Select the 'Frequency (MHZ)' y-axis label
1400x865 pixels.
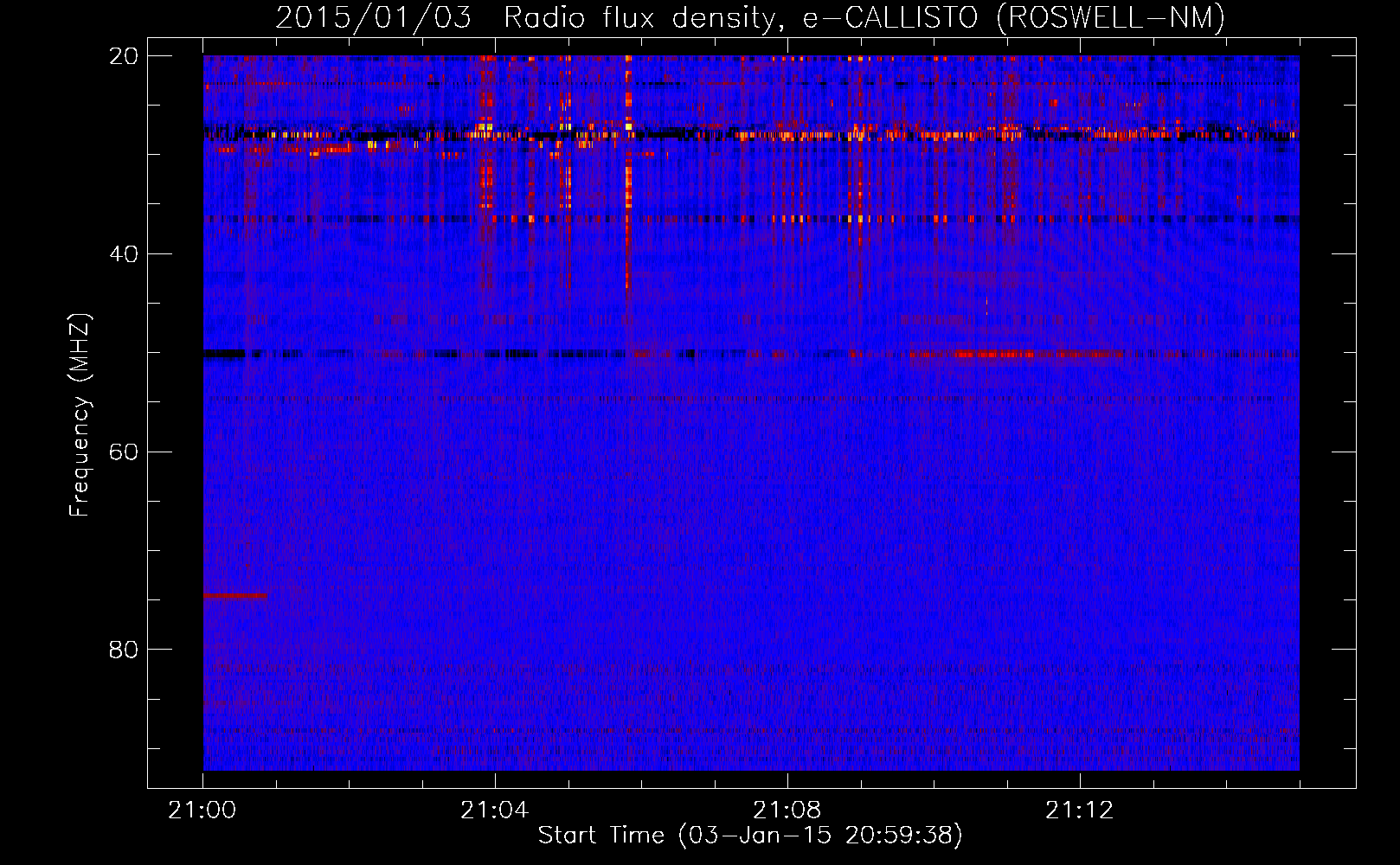pos(79,415)
